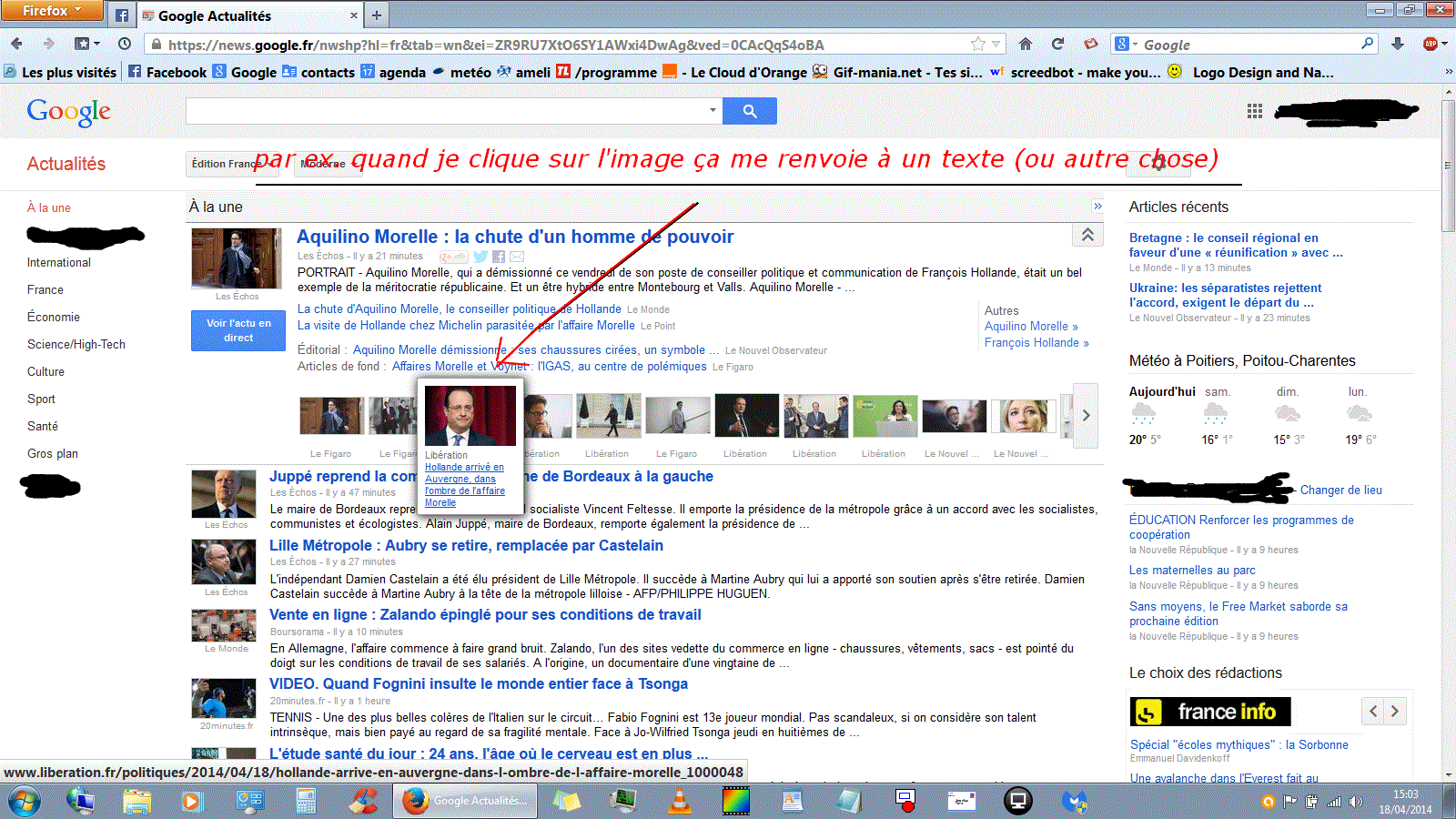This screenshot has width=1456, height=819.
Task: Select the Sport section
Action: click(41, 399)
